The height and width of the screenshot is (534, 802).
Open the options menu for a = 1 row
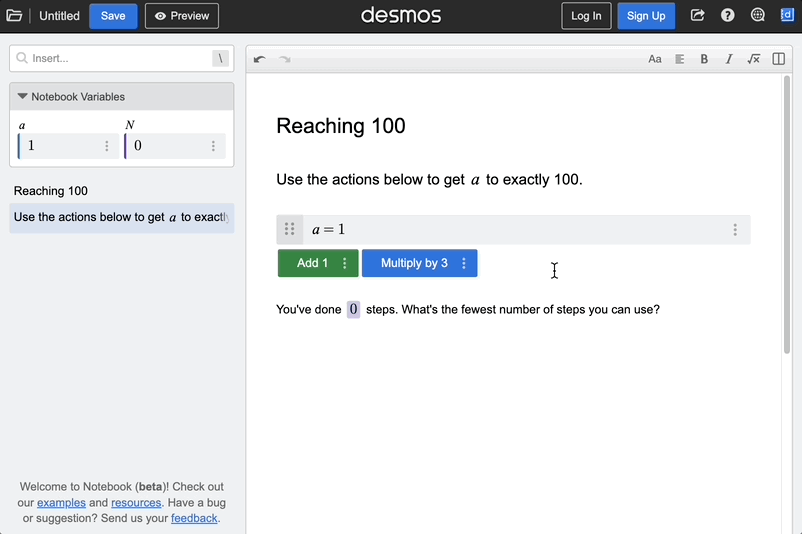[x=735, y=230]
